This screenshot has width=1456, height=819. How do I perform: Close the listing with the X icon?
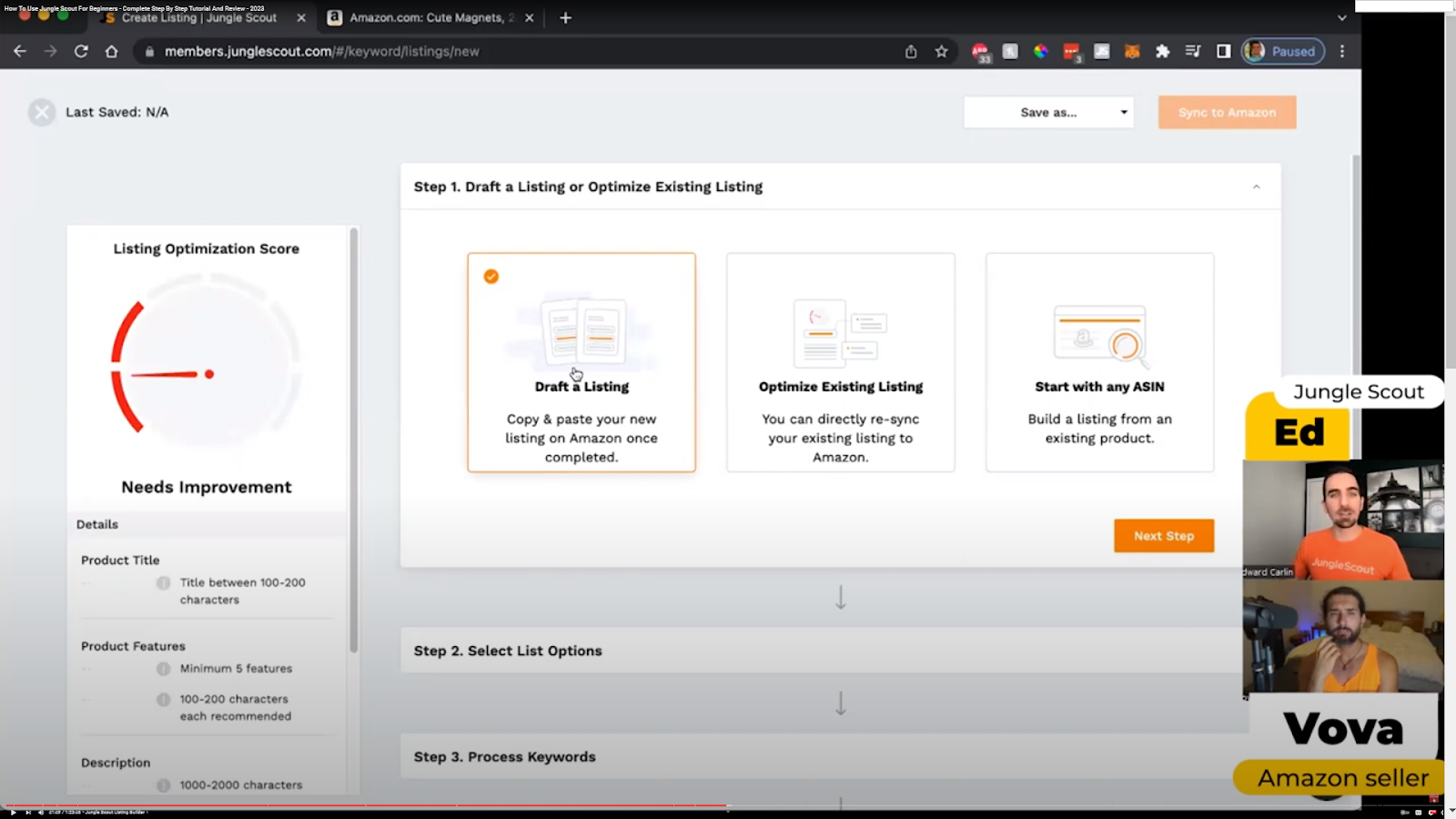(x=41, y=112)
